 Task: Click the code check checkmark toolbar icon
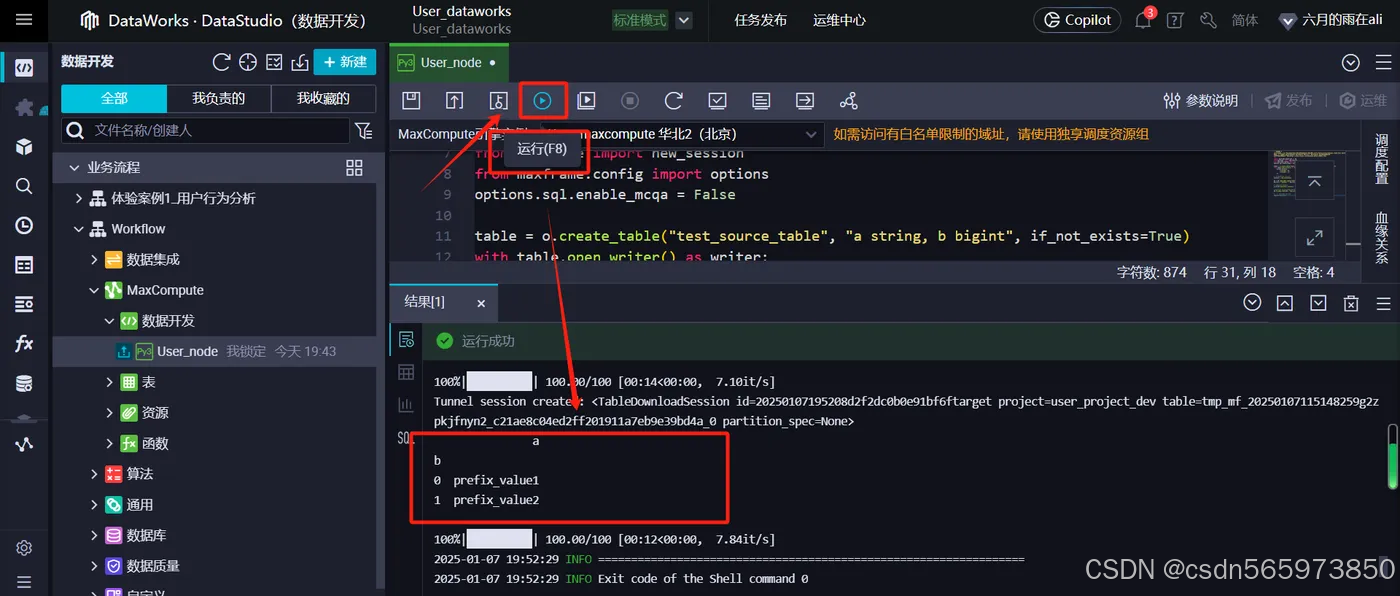[717, 100]
